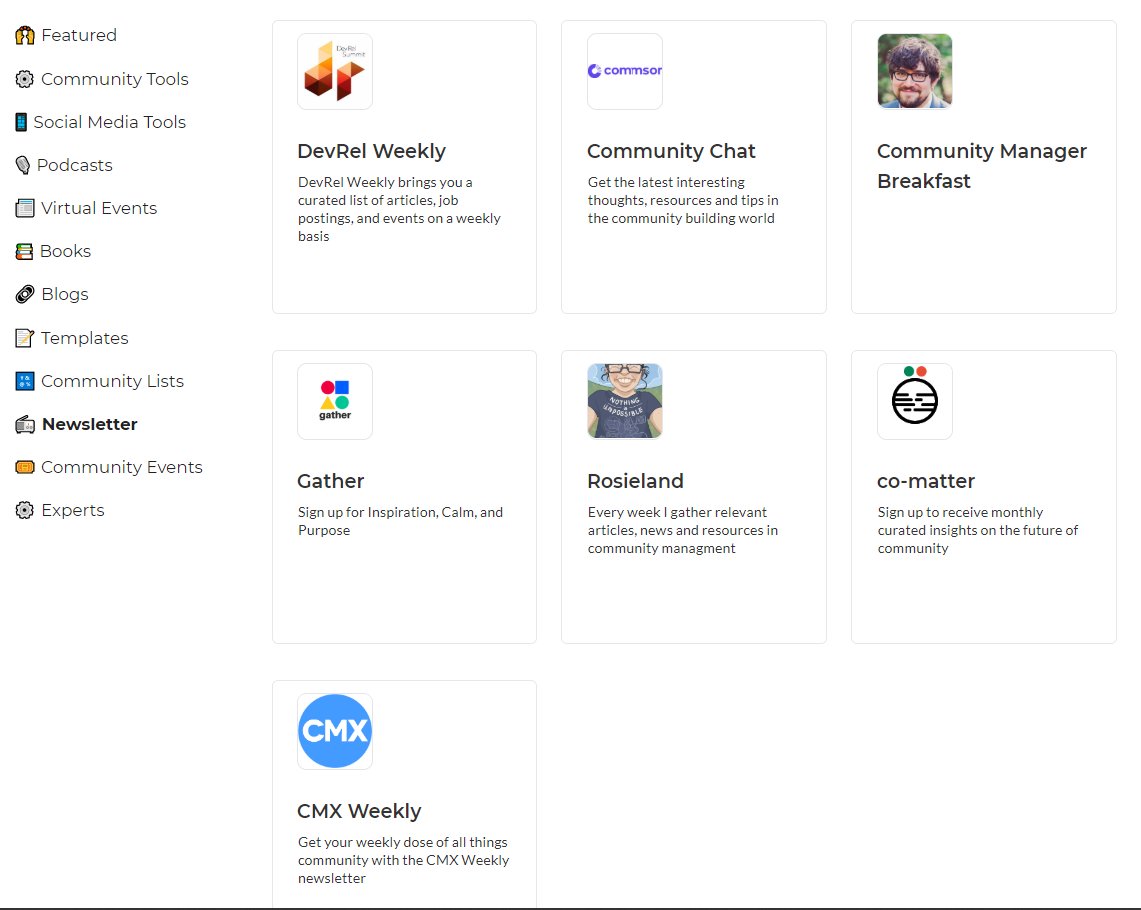Switch to the Community Events category
Viewport: 1141px width, 910px height.
tap(121, 467)
